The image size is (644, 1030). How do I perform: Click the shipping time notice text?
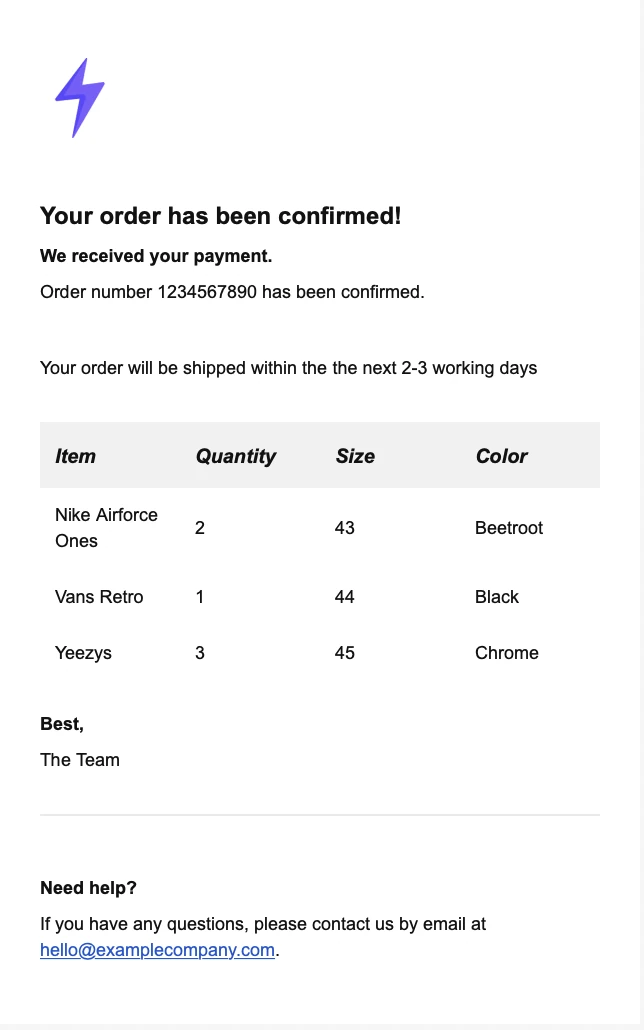tap(288, 368)
